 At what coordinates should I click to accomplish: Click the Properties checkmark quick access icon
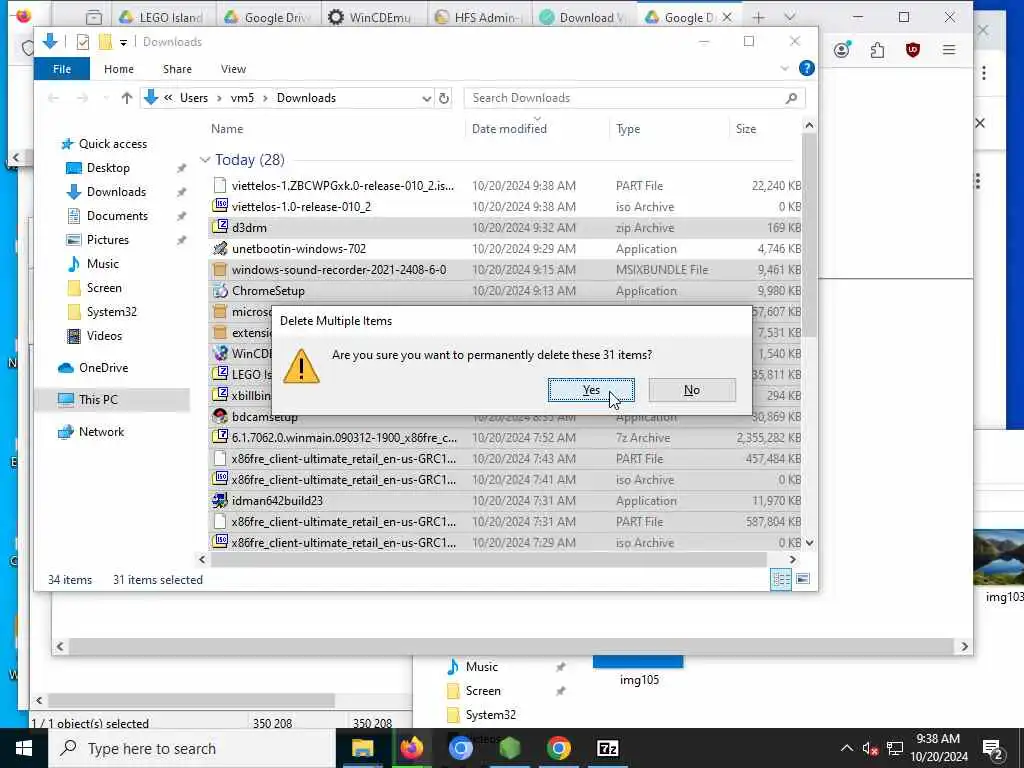pos(83,42)
